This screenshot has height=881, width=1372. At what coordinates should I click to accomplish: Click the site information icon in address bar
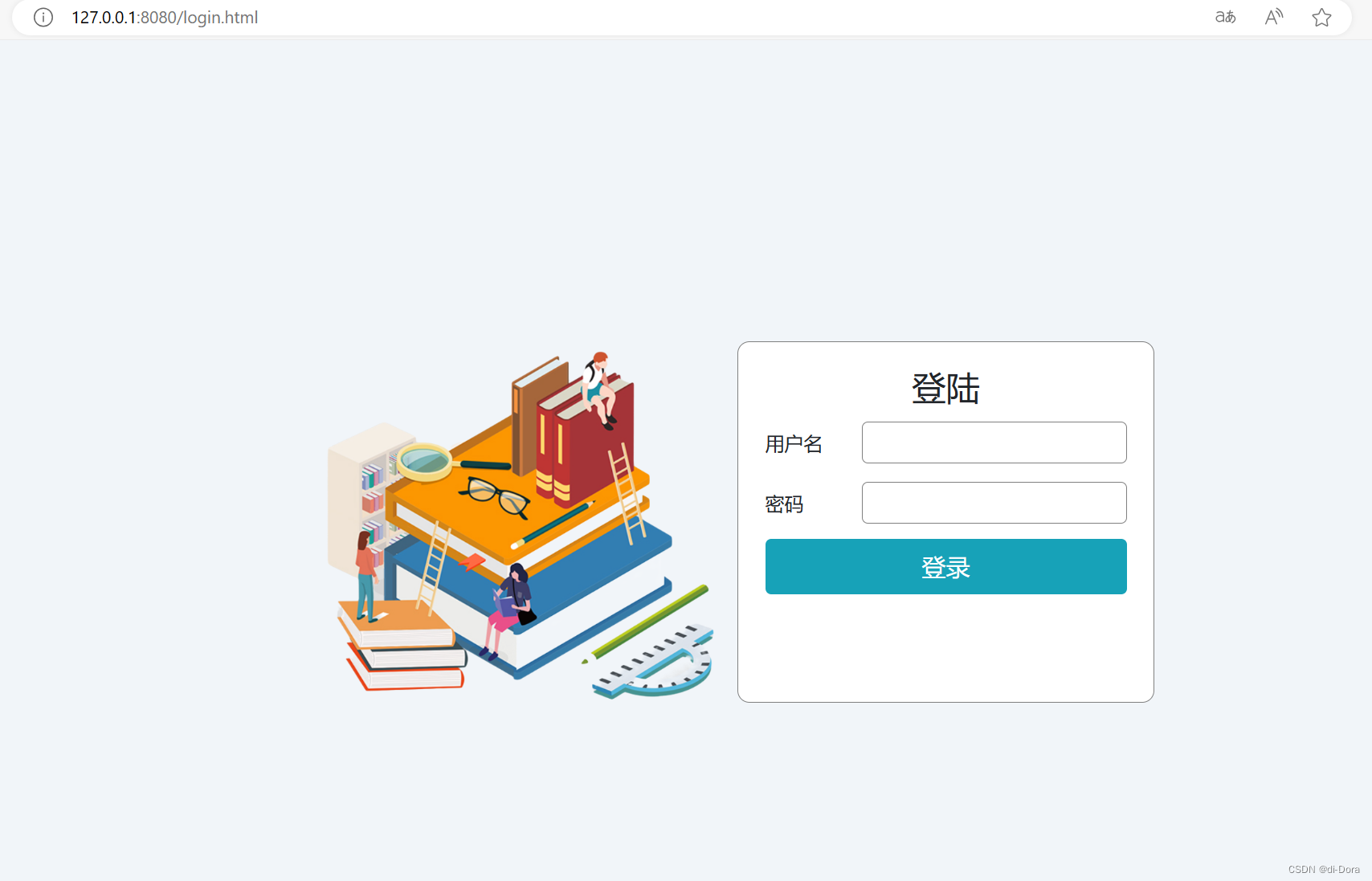click(x=43, y=18)
